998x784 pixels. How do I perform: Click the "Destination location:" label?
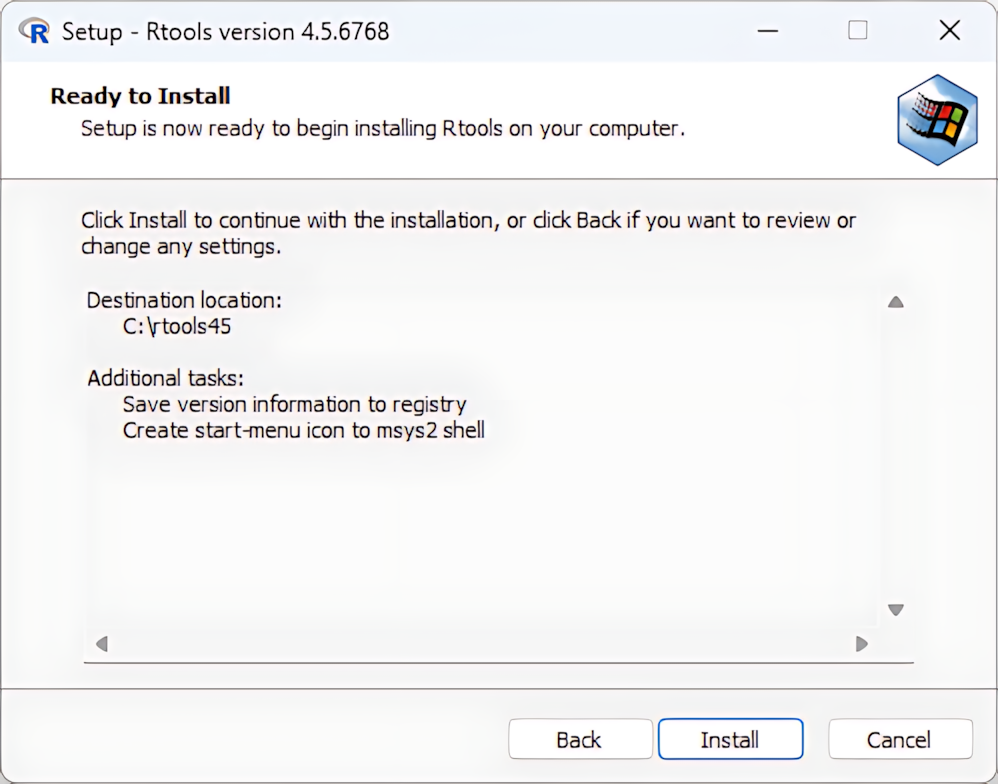[x=184, y=300]
